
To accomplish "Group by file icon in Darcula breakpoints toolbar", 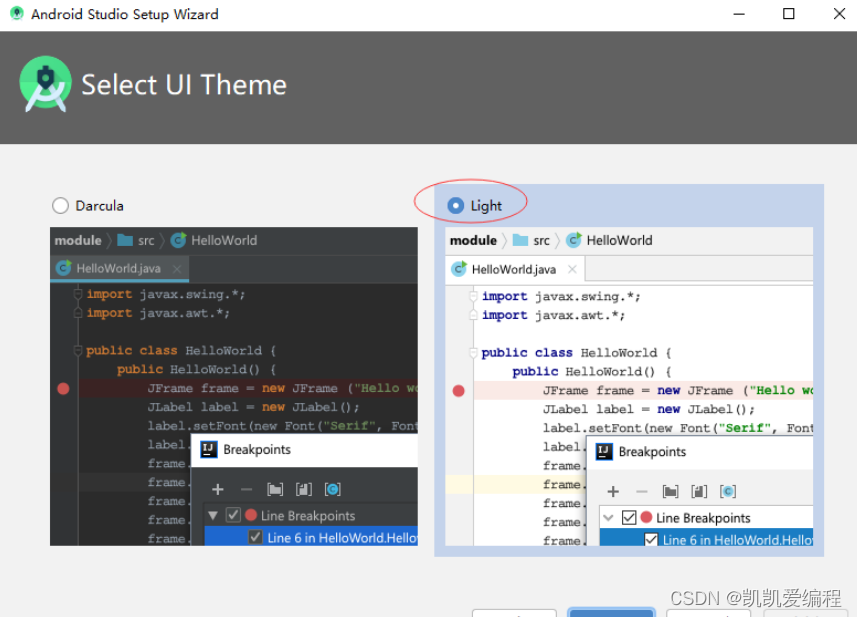I will 304,489.
